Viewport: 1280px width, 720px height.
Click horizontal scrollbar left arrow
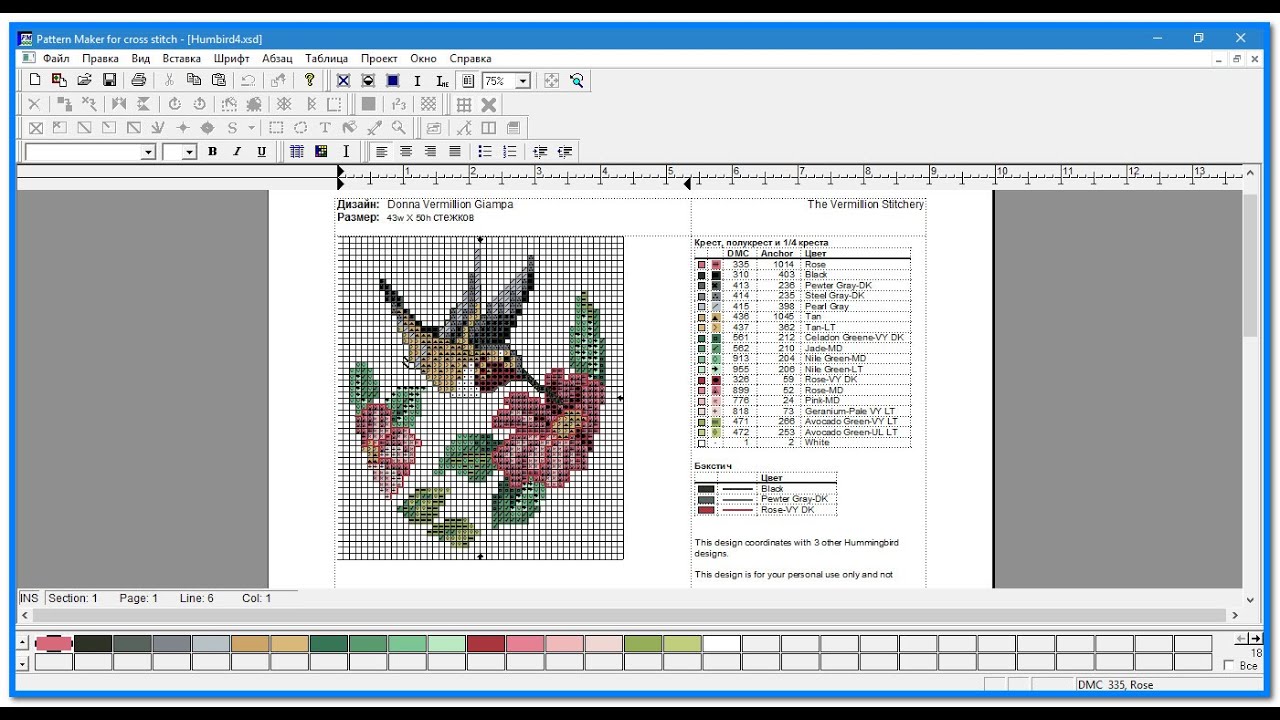click(x=24, y=616)
